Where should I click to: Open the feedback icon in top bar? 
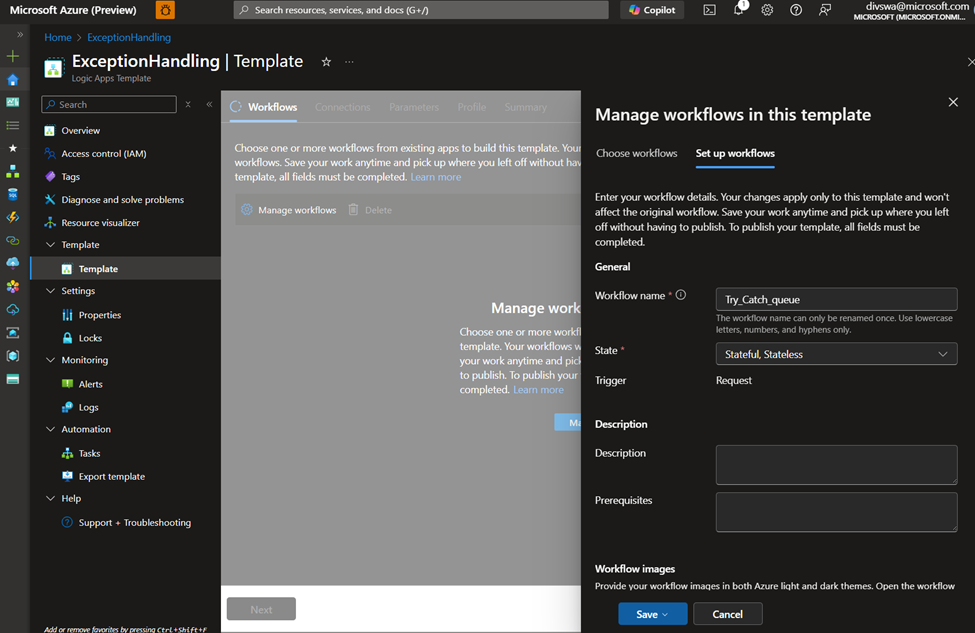click(825, 10)
